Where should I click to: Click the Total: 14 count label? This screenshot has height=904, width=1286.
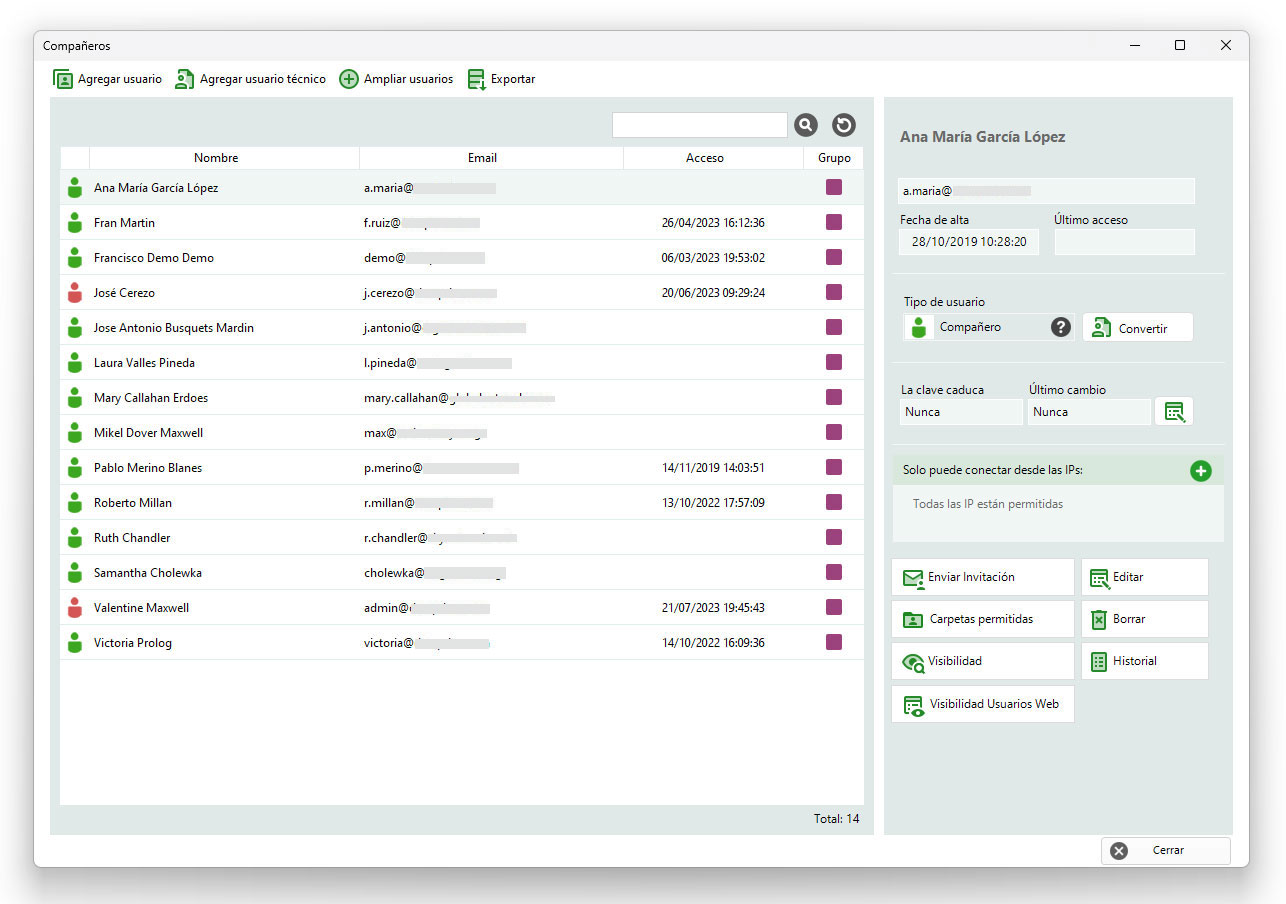(836, 819)
